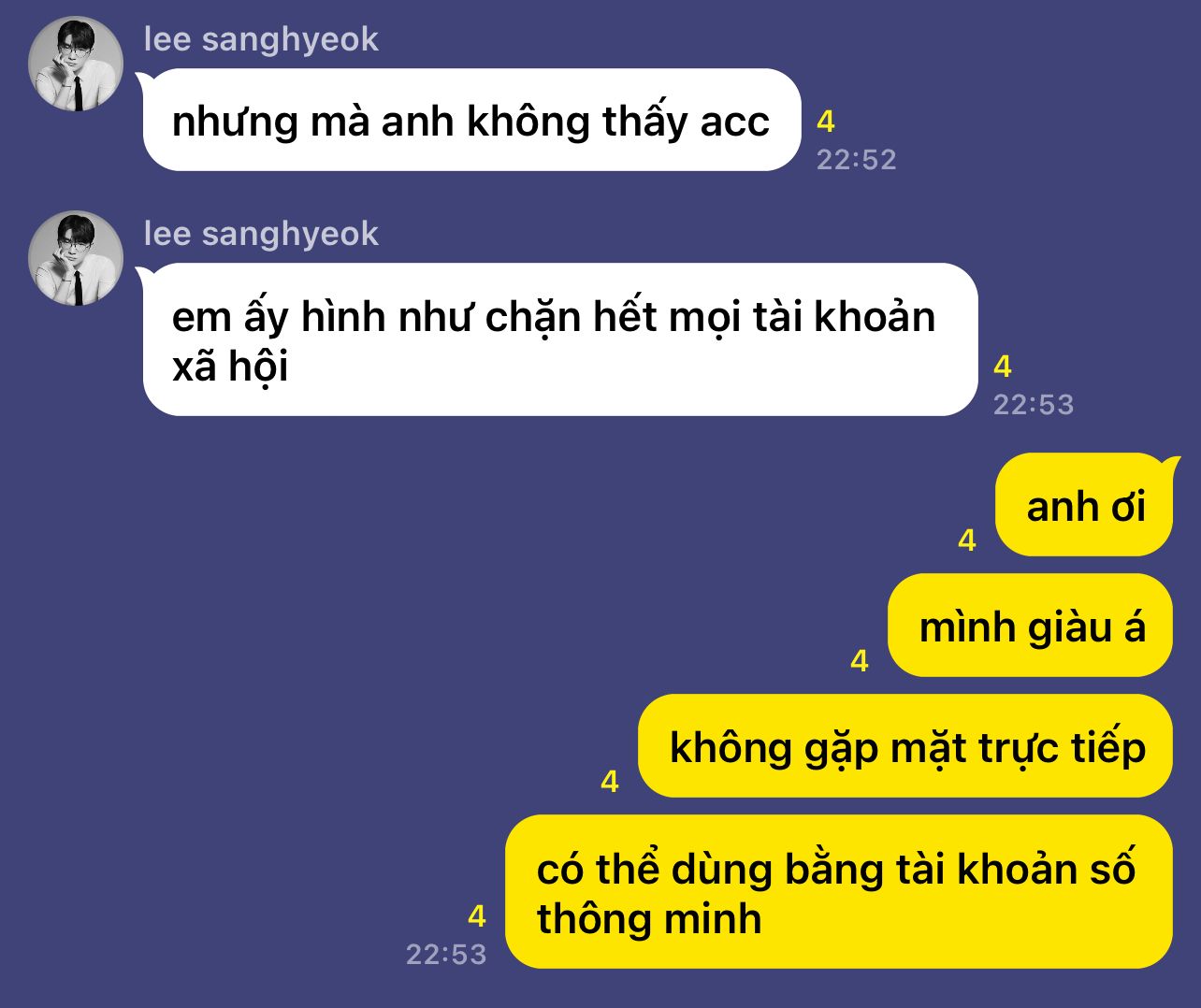The image size is (1201, 1008).
Task: Select the message 'nhưng mà anh không thấy acc'
Action: click(471, 121)
